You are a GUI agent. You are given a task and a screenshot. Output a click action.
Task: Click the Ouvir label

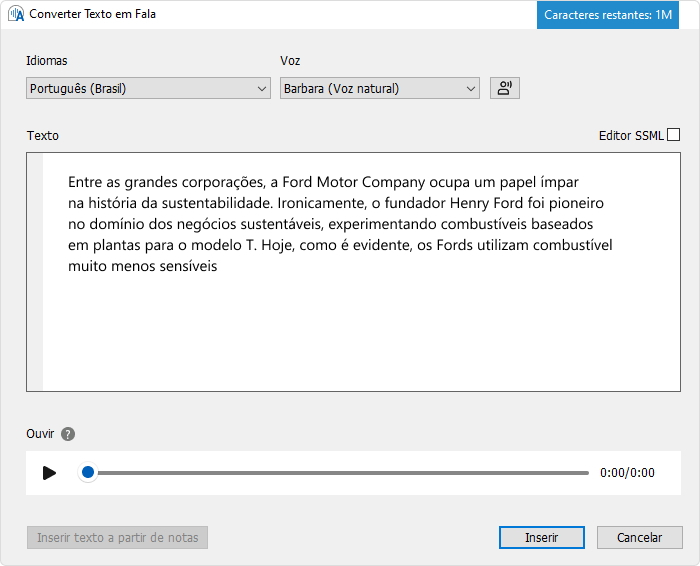click(40, 433)
